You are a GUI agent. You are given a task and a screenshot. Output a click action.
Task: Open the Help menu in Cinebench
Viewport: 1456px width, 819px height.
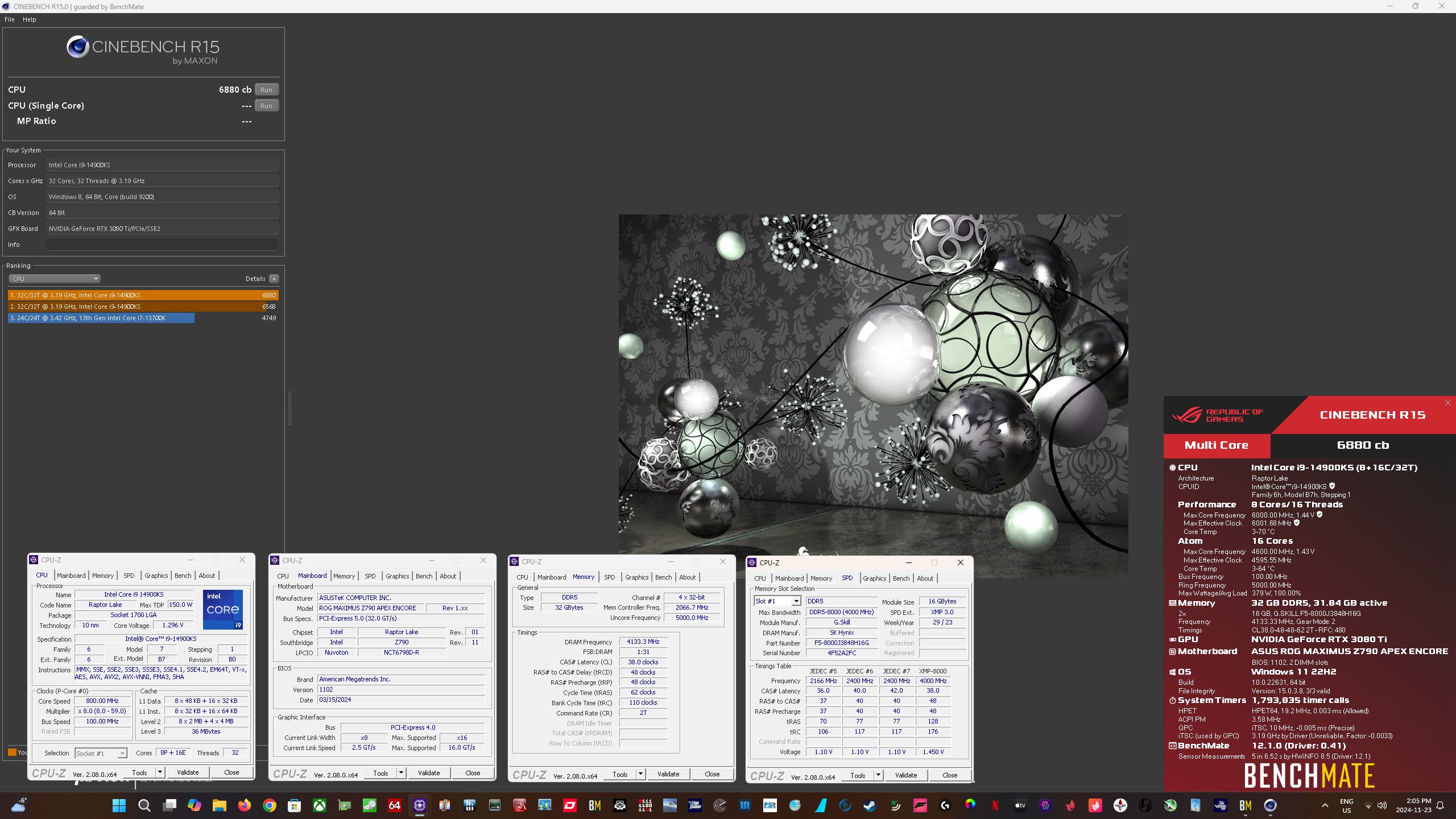point(30,19)
